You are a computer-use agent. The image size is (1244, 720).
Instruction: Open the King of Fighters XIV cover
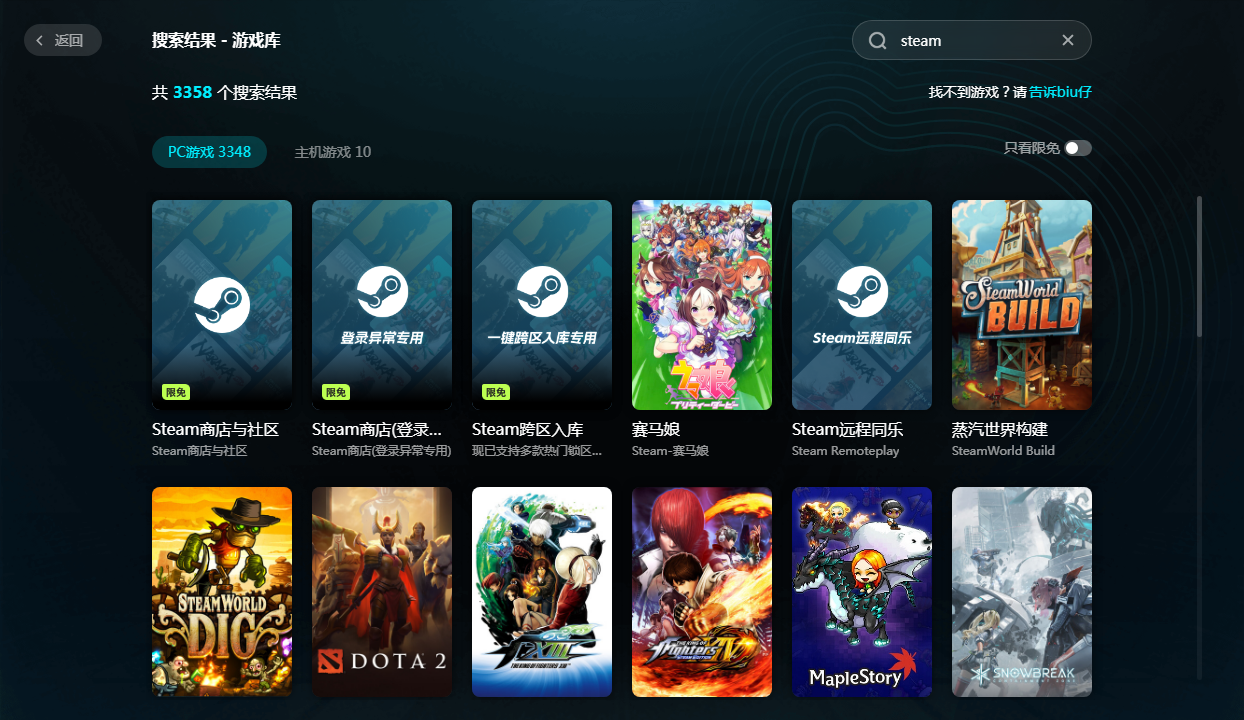(702, 592)
